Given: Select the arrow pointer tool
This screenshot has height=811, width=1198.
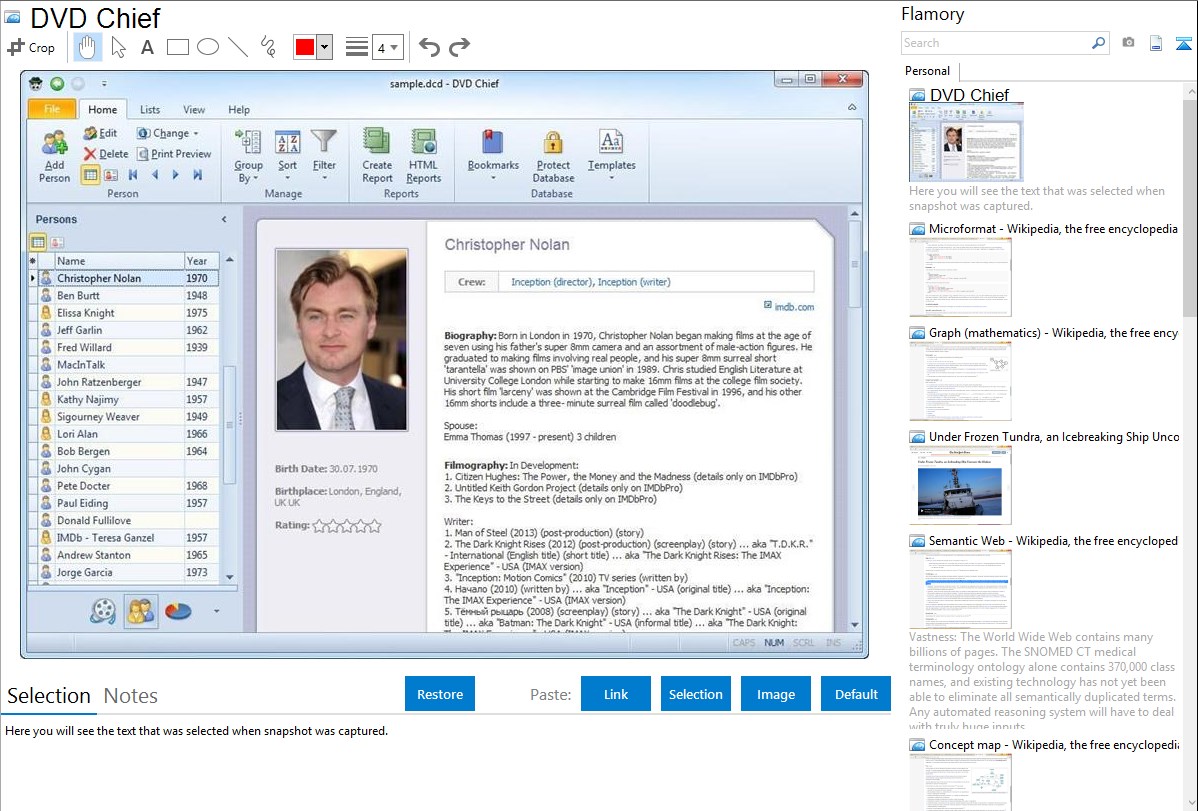Looking at the screenshot, I should tap(118, 47).
